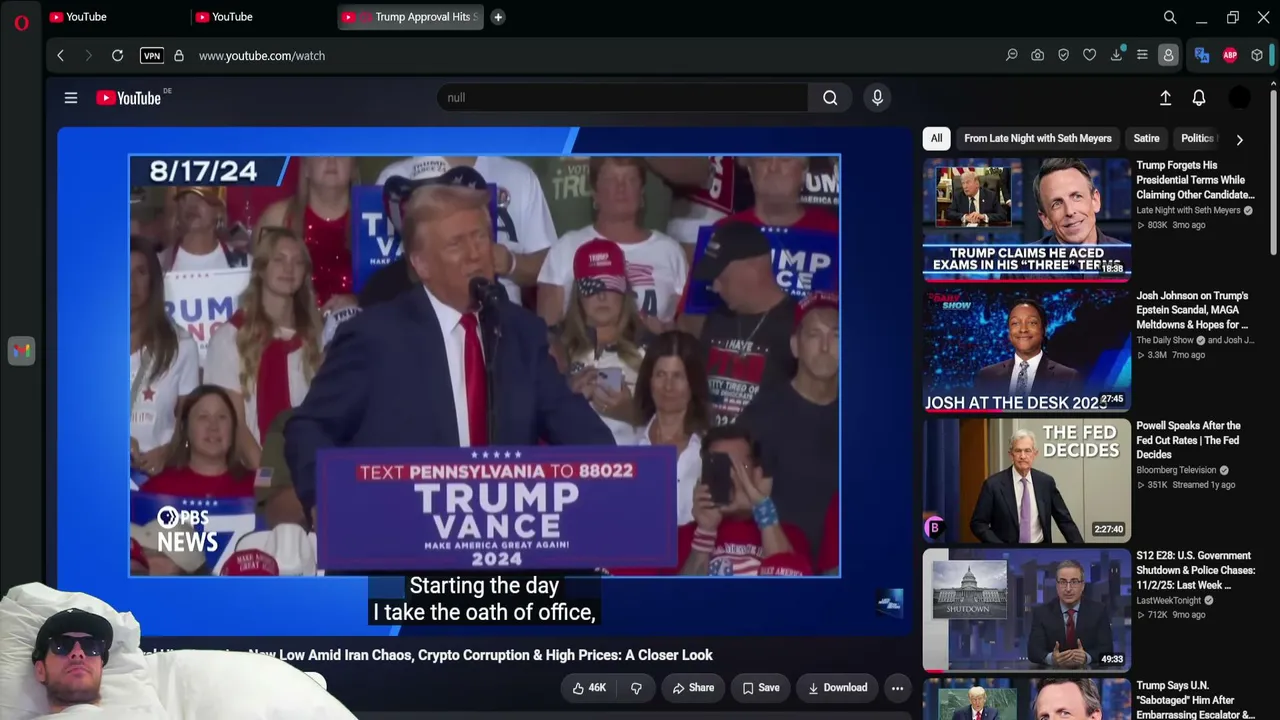Open the LastWeekTonight shutdown video thumbnail
This screenshot has height=720, width=1280.
click(1027, 610)
